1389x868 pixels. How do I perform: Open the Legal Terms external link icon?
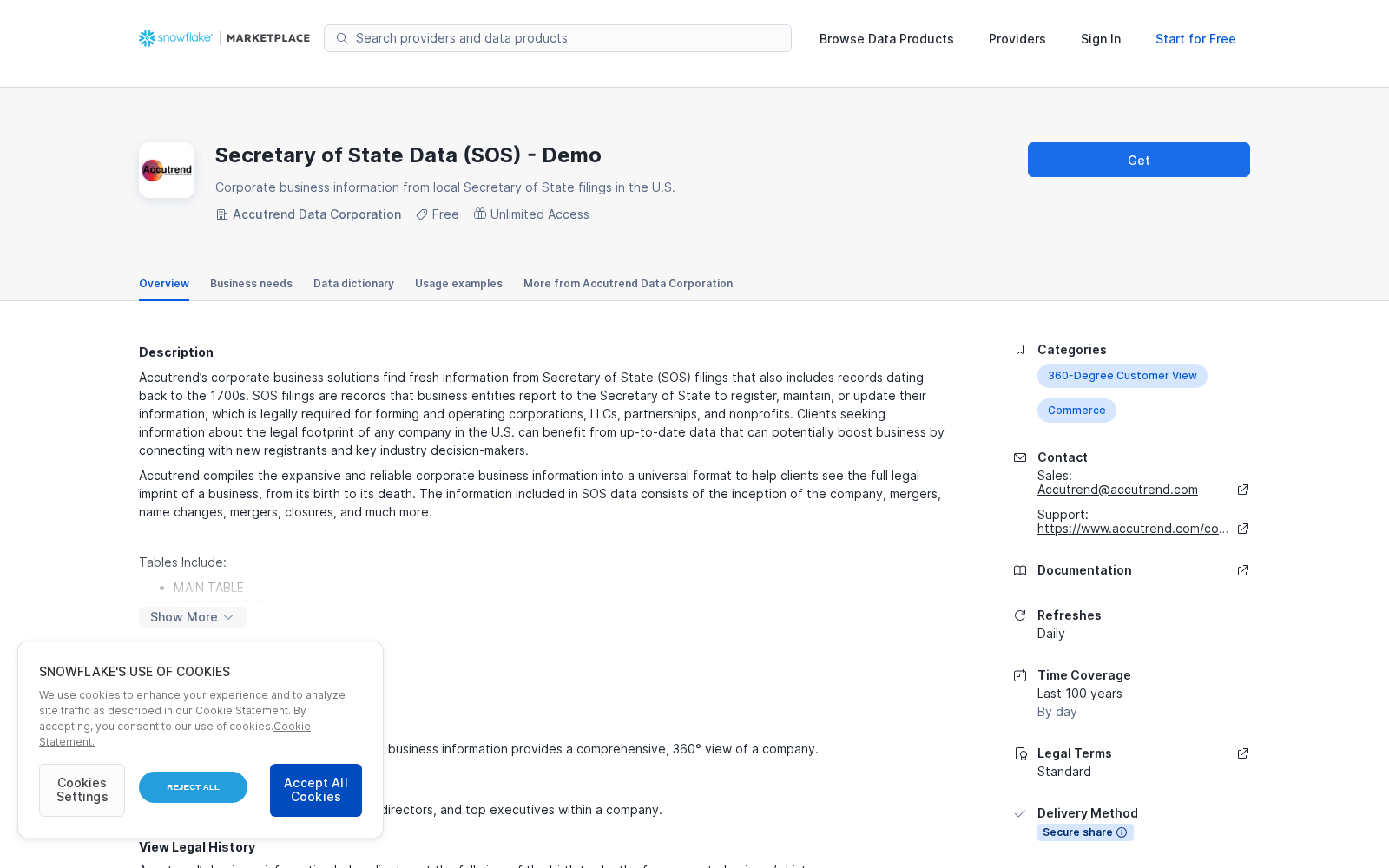point(1243,753)
